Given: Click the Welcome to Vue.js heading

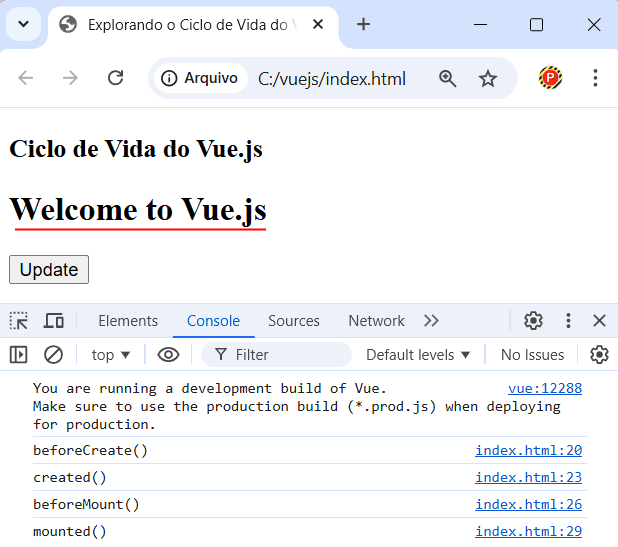Looking at the screenshot, I should 138,210.
